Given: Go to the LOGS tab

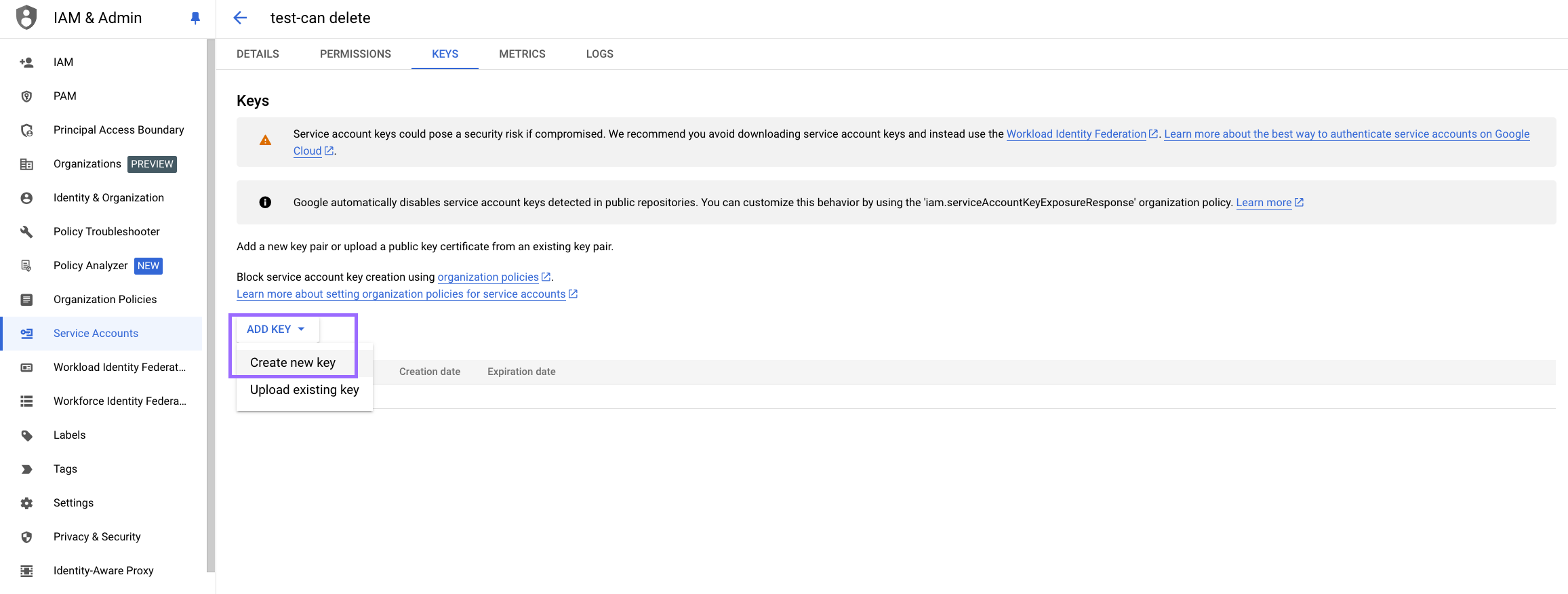Looking at the screenshot, I should tap(599, 54).
